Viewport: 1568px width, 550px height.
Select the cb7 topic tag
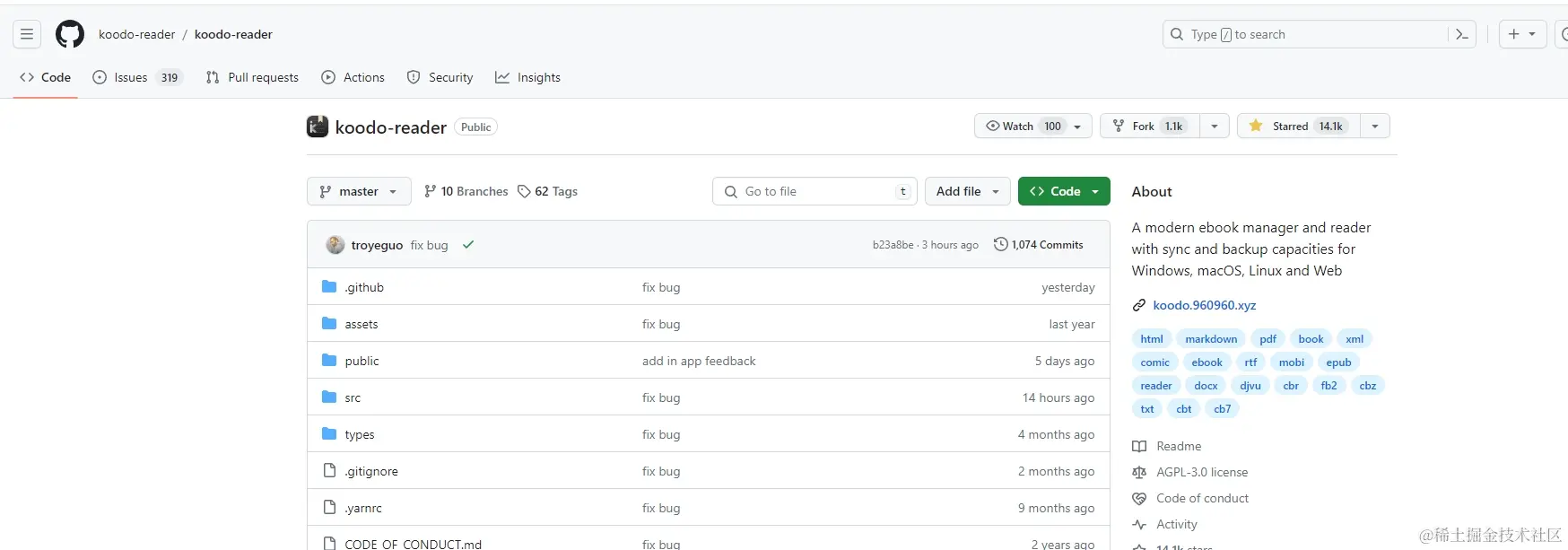click(1223, 409)
